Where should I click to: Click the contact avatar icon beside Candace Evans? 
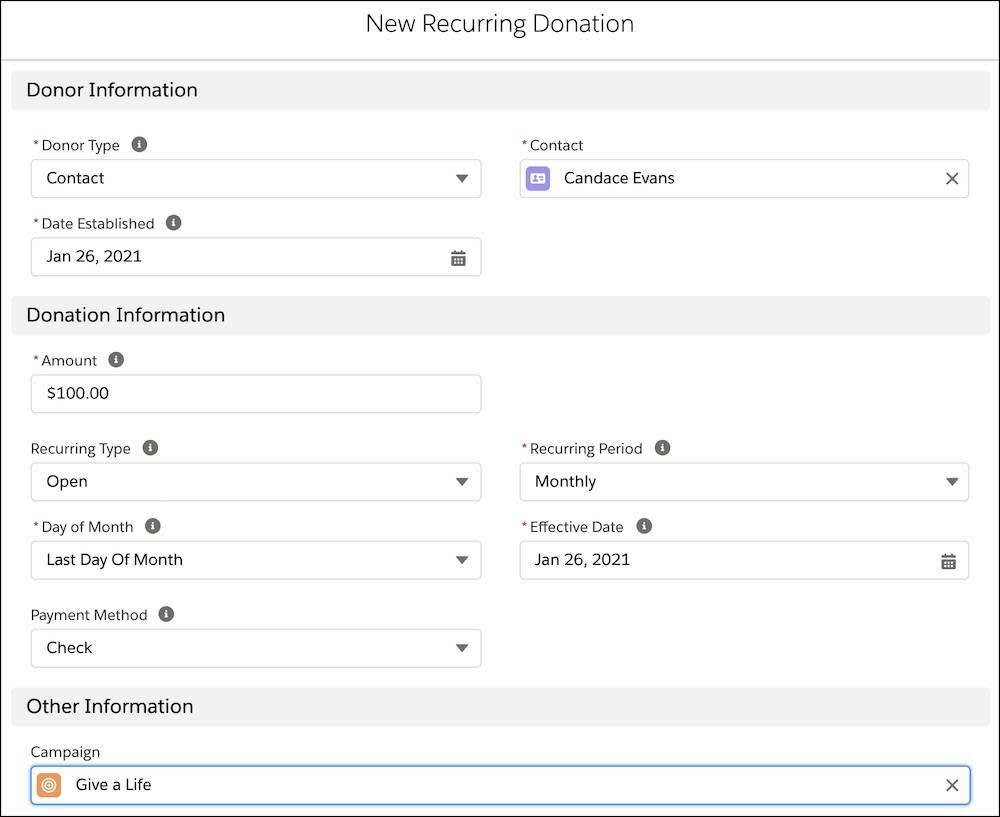(x=538, y=178)
